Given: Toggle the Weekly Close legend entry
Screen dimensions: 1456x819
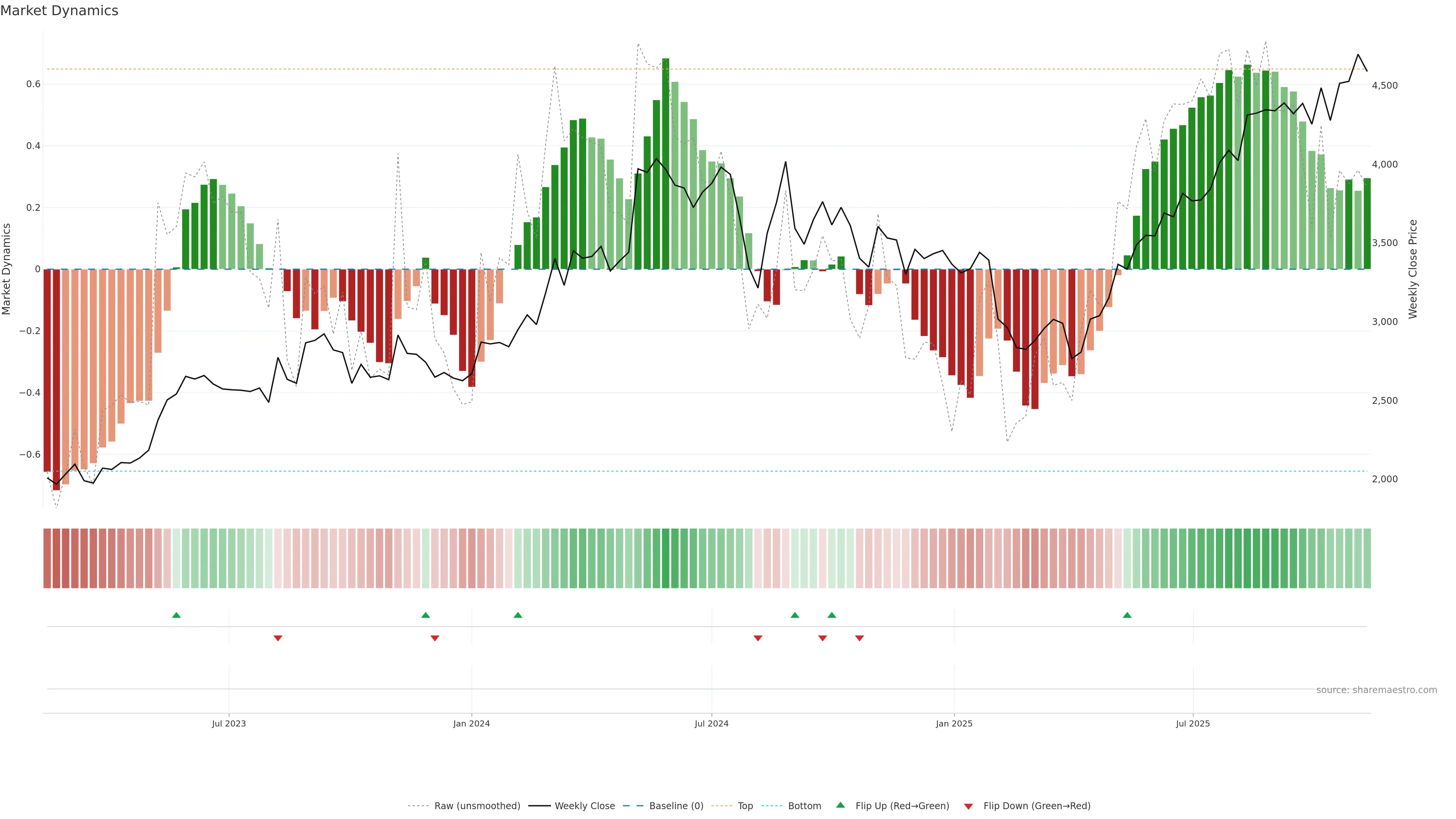Looking at the screenshot, I should pos(584,806).
